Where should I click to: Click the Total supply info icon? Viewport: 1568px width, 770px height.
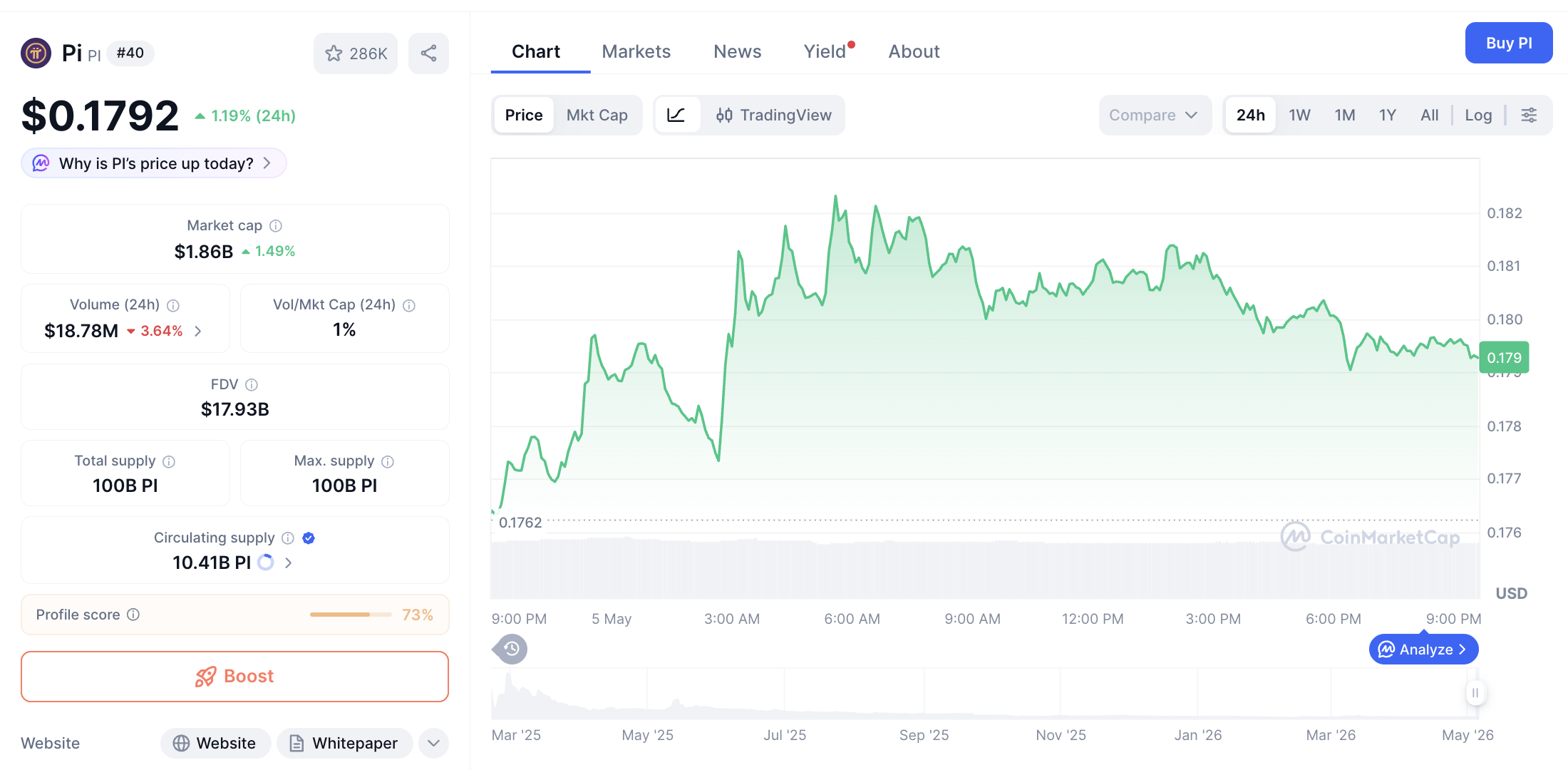(x=169, y=461)
